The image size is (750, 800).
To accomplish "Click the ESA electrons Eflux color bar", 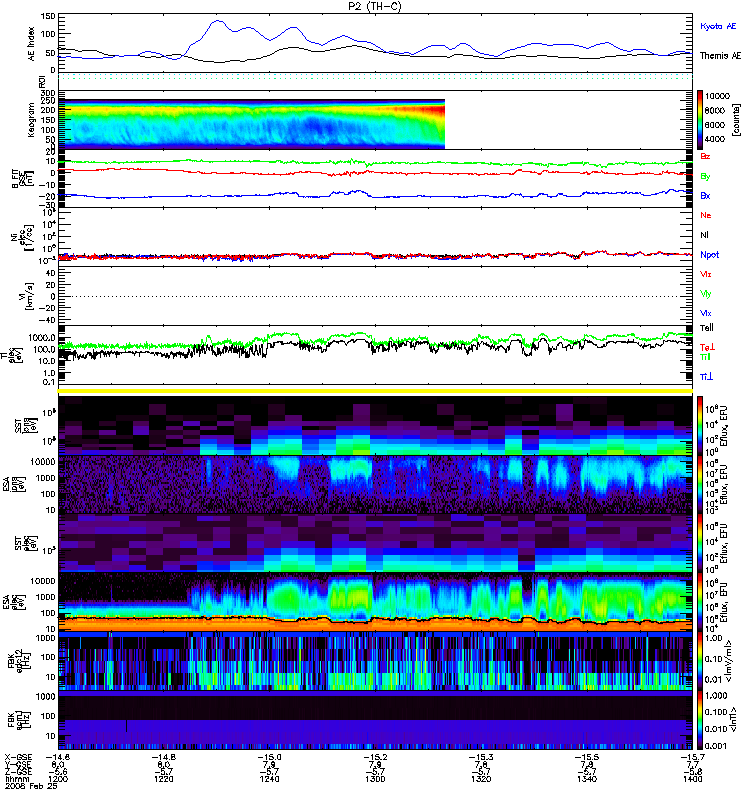I will click(700, 602).
